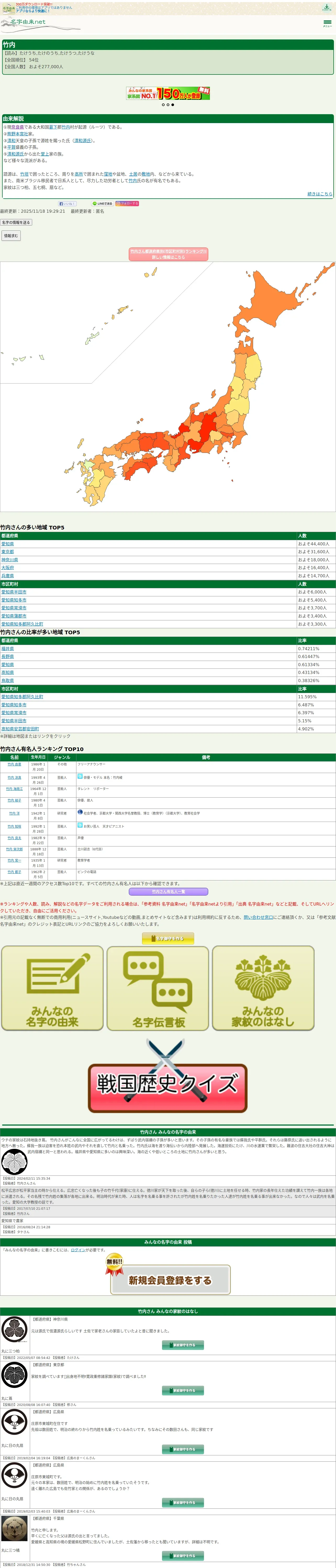This screenshot has height=1568, width=336.
Task: Click the Facebook いいね button
Action: (x=67, y=203)
